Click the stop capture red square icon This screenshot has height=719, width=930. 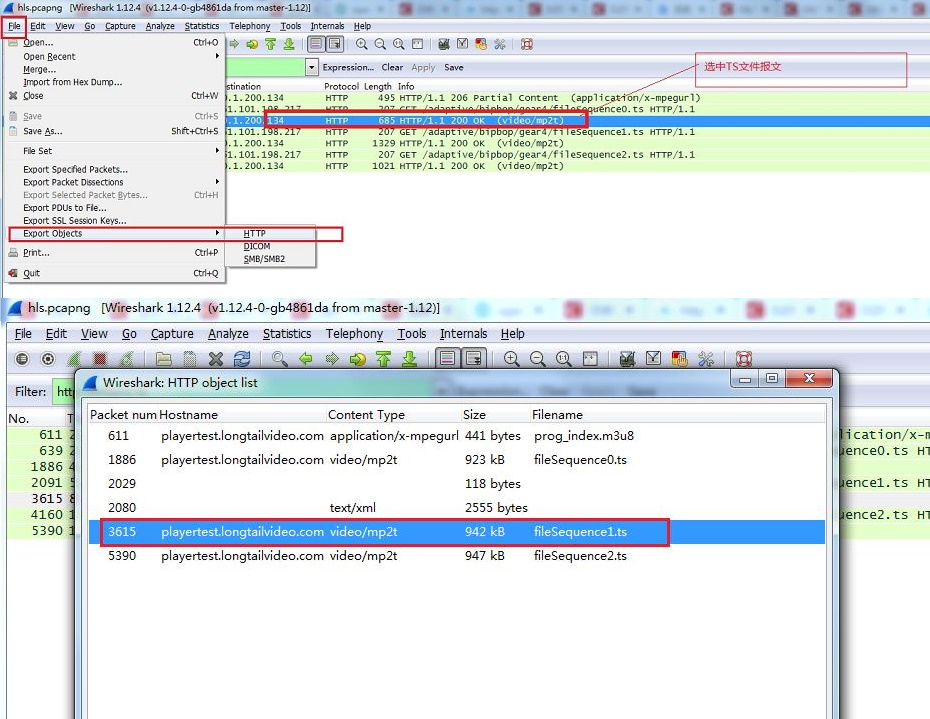coord(100,359)
